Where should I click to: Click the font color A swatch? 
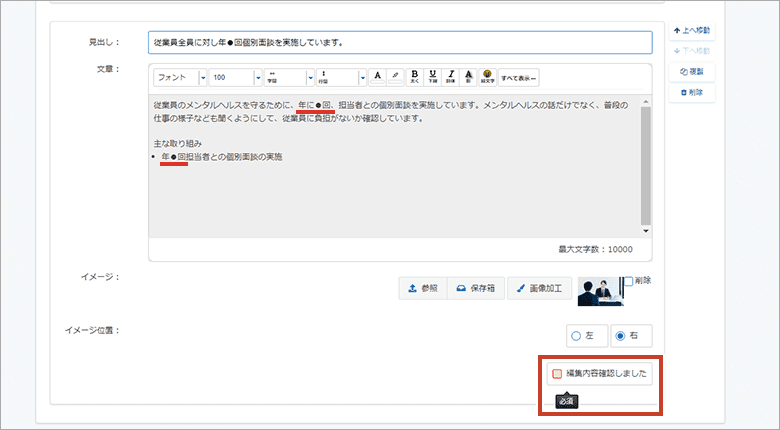(x=377, y=77)
